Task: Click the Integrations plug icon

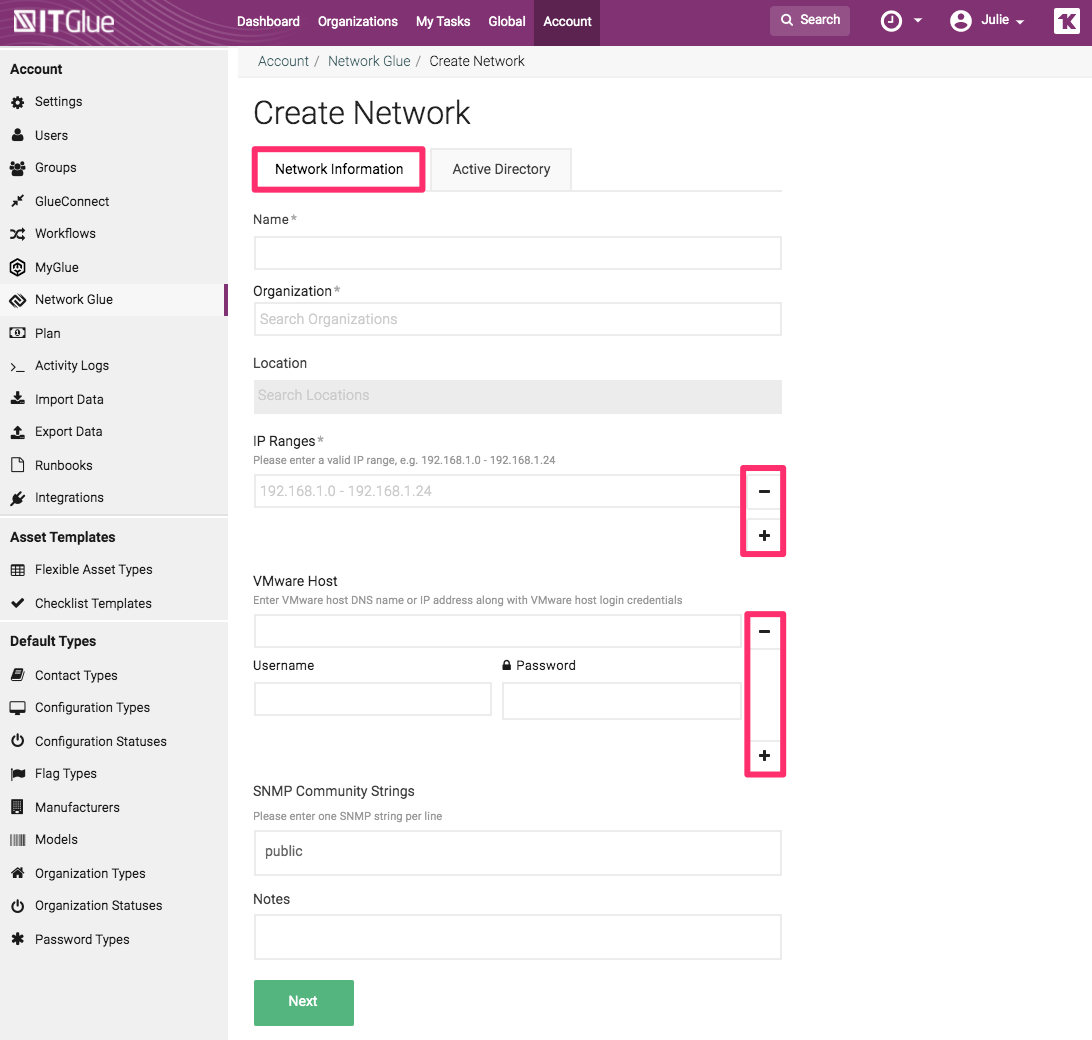Action: 17,498
